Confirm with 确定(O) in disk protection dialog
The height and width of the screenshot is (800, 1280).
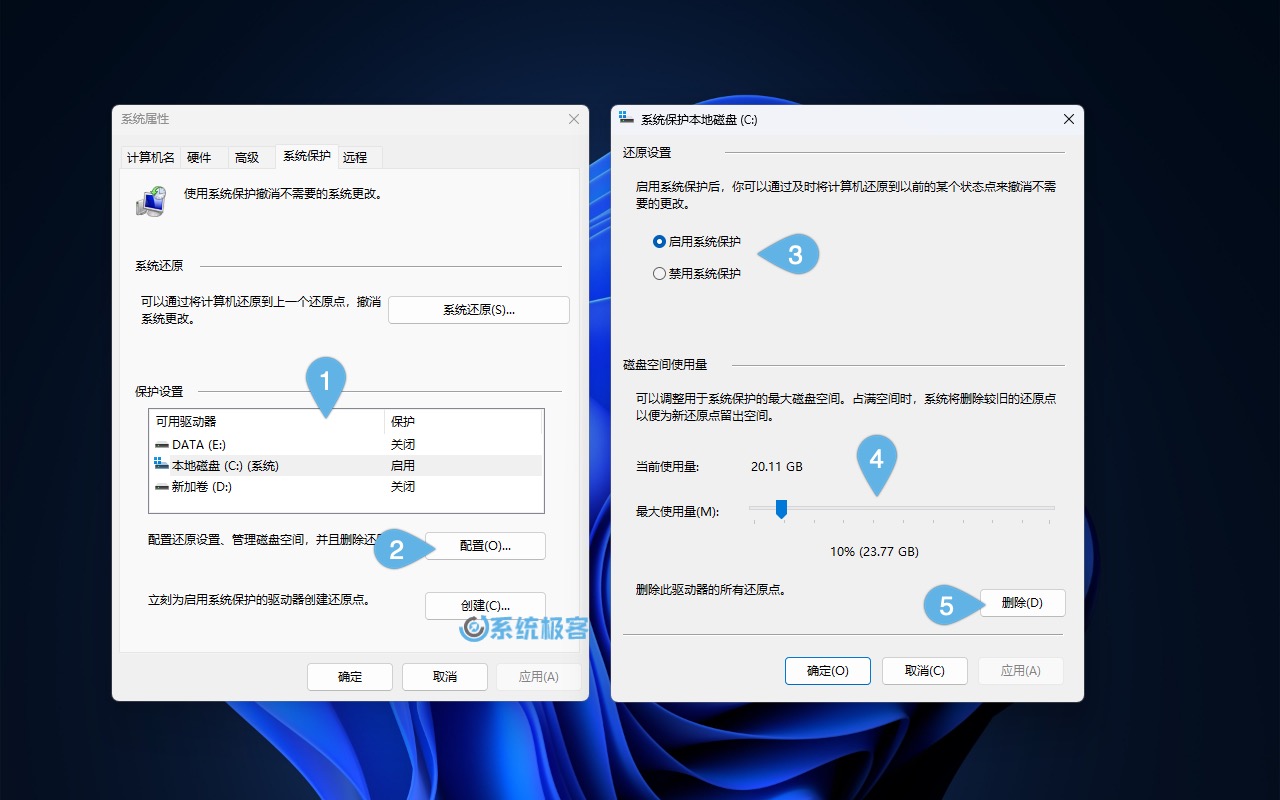tap(827, 671)
